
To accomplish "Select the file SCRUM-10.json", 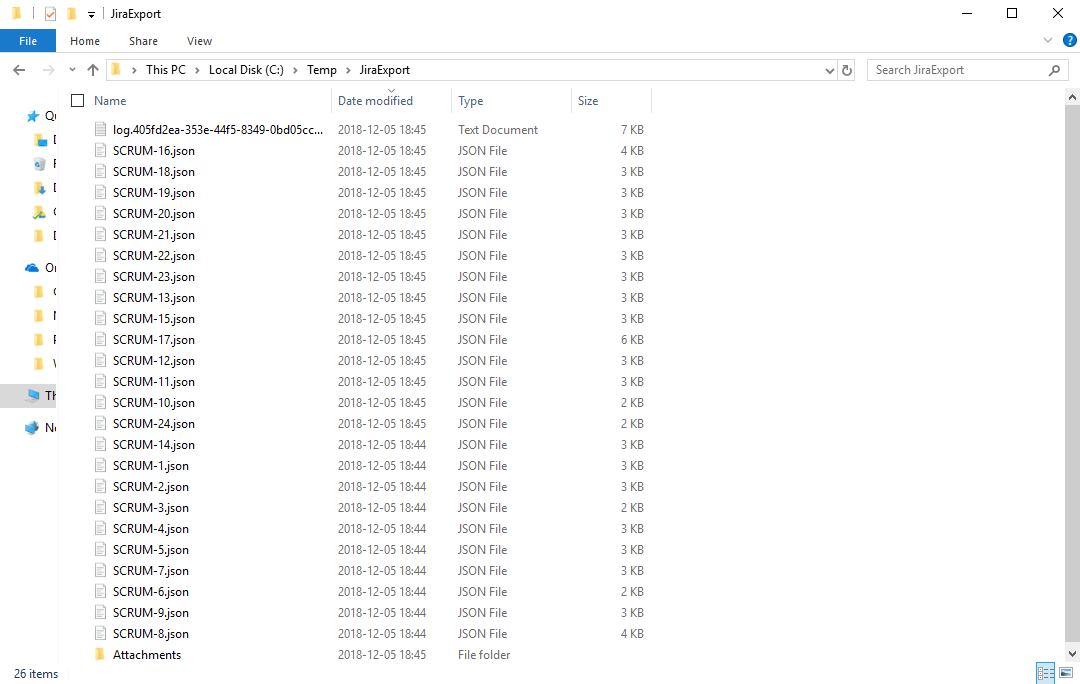I will pyautogui.click(x=154, y=403).
